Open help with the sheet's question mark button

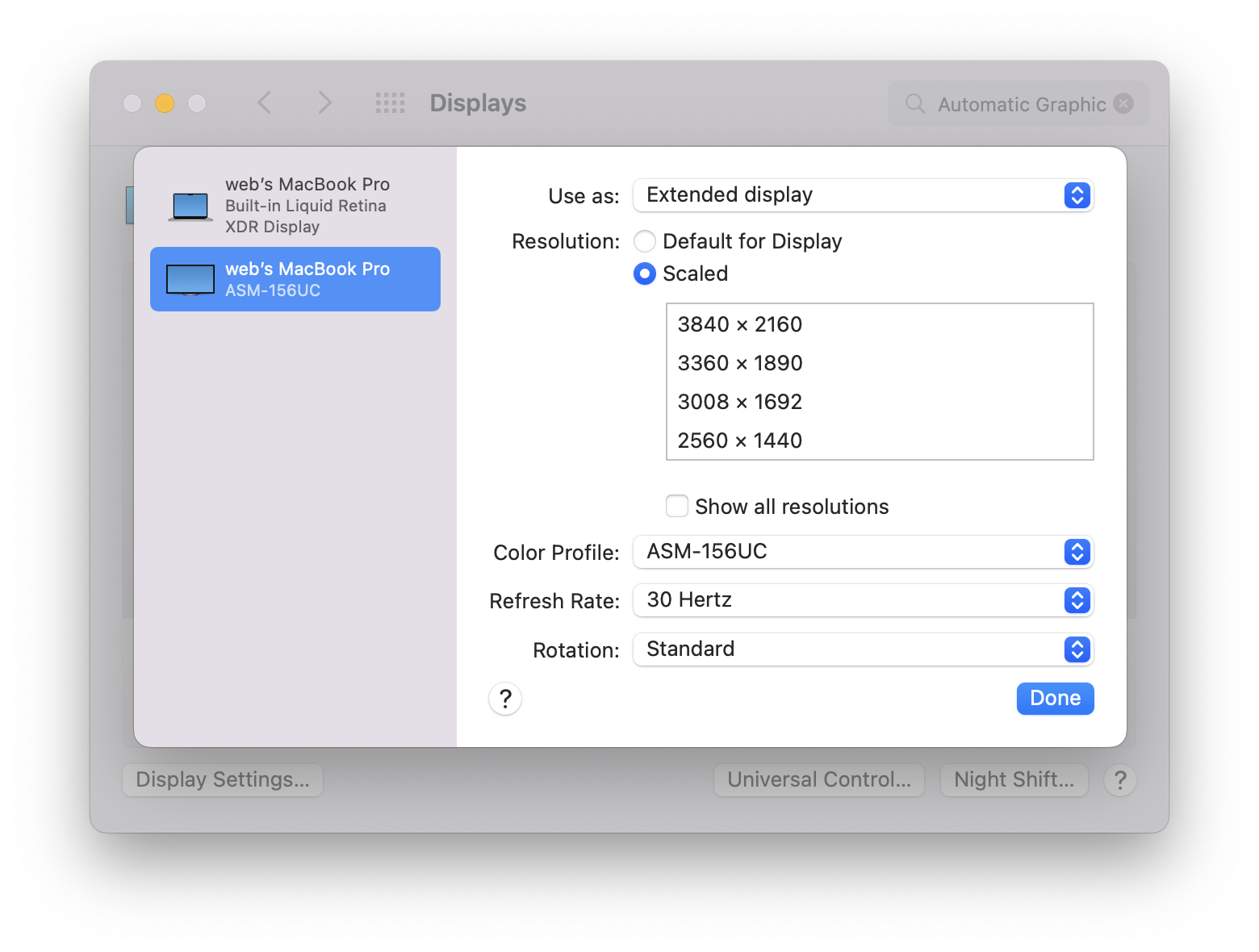(505, 699)
